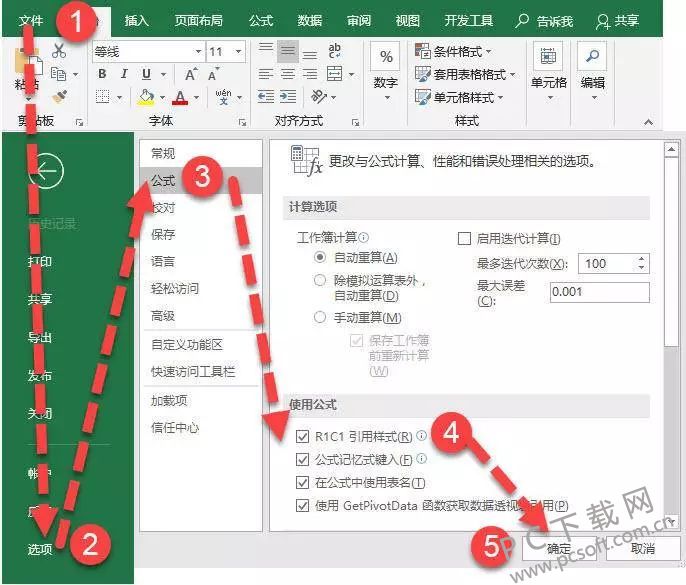Select 高级 in the options list
The image size is (686, 585).
click(x=162, y=315)
